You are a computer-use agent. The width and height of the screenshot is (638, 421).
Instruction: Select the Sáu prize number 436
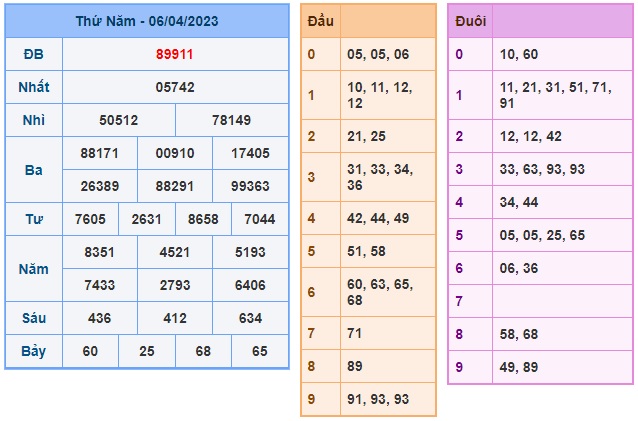[100, 318]
